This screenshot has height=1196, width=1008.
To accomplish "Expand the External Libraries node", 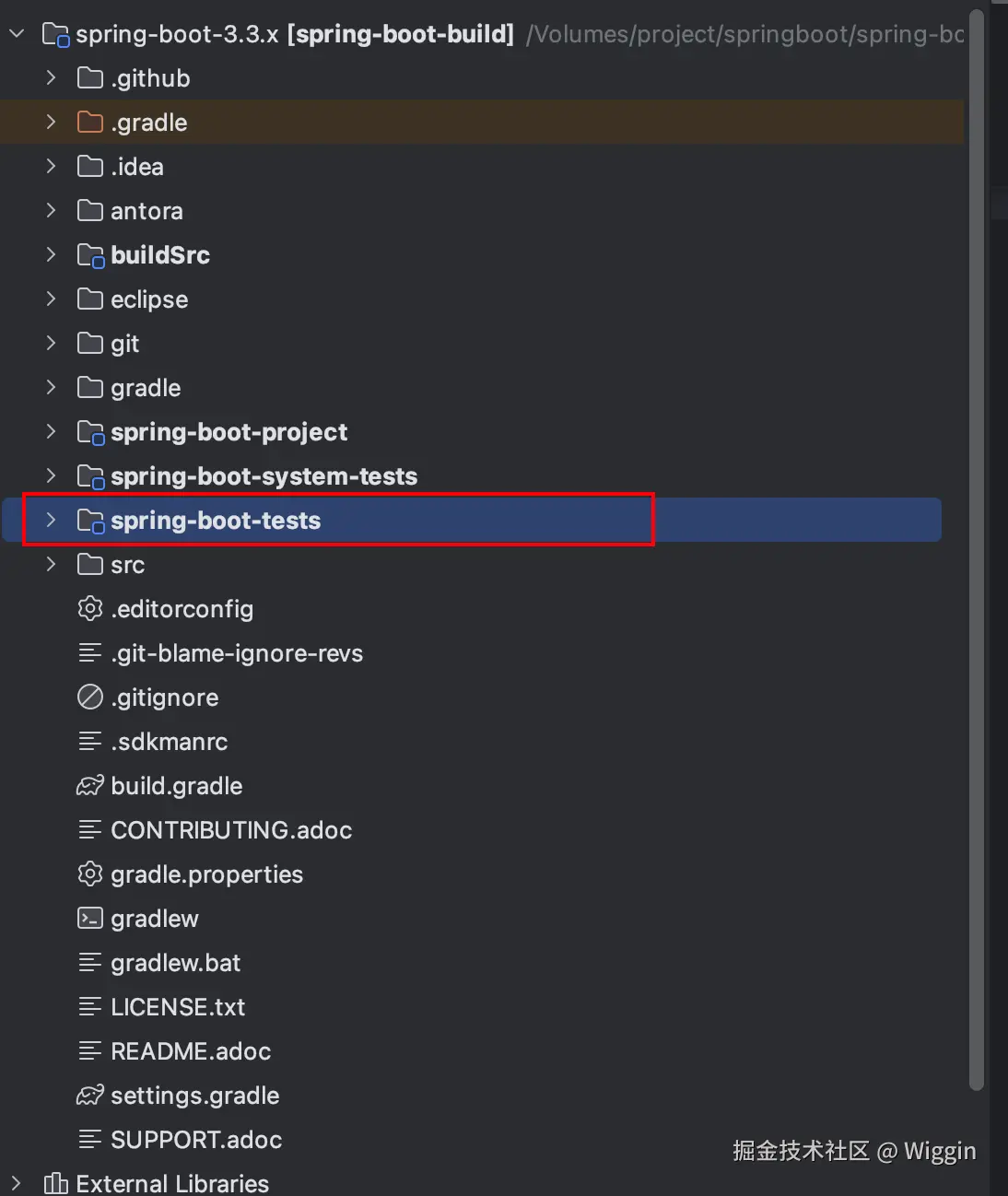I will click(x=17, y=1183).
